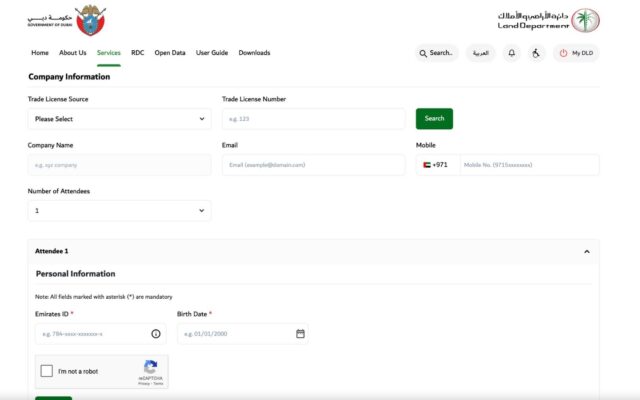Click the green Search button

click(434, 119)
